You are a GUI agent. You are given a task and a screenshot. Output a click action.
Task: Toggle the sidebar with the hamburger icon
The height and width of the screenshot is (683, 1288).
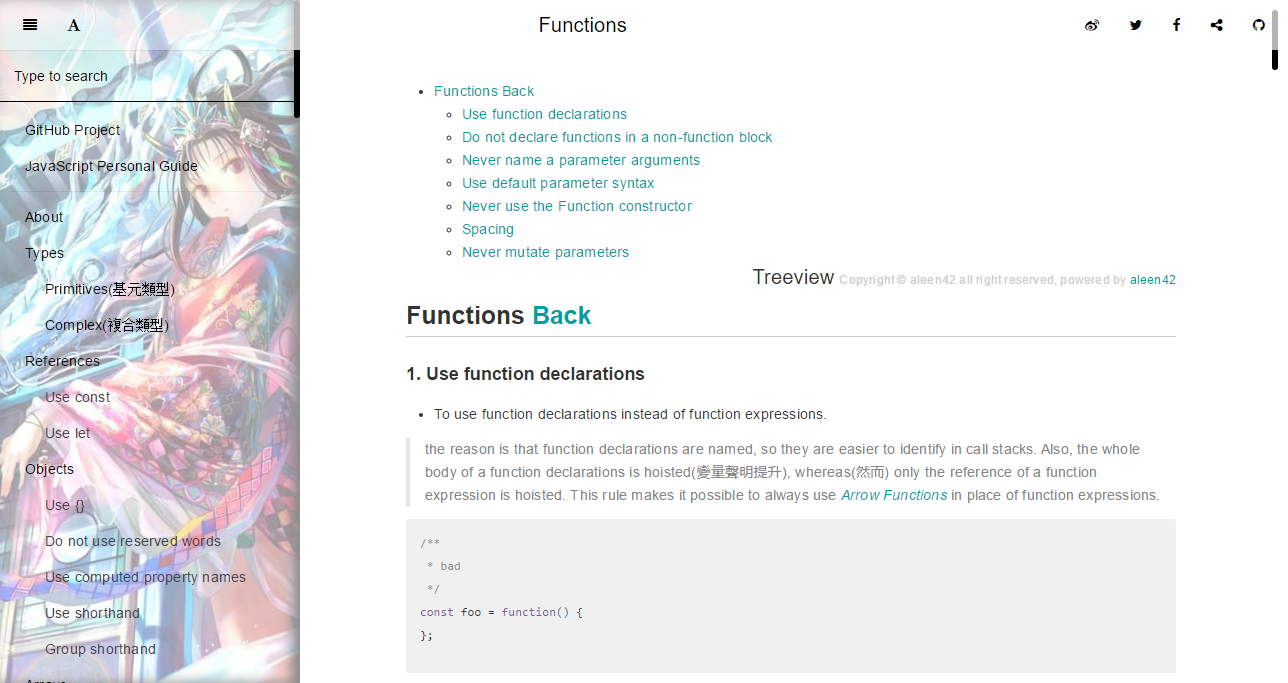(x=29, y=25)
